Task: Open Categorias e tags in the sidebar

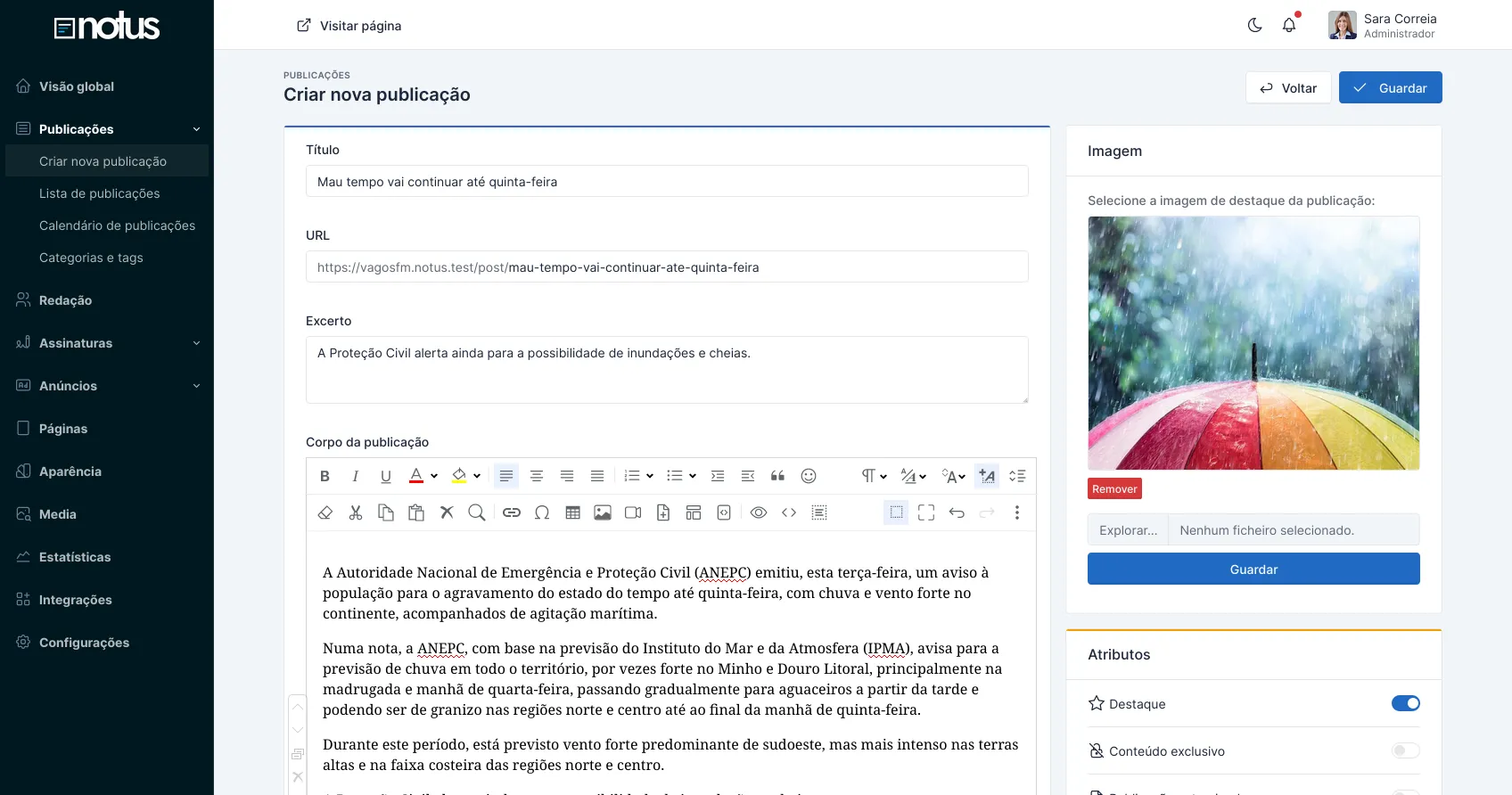Action: (x=91, y=258)
